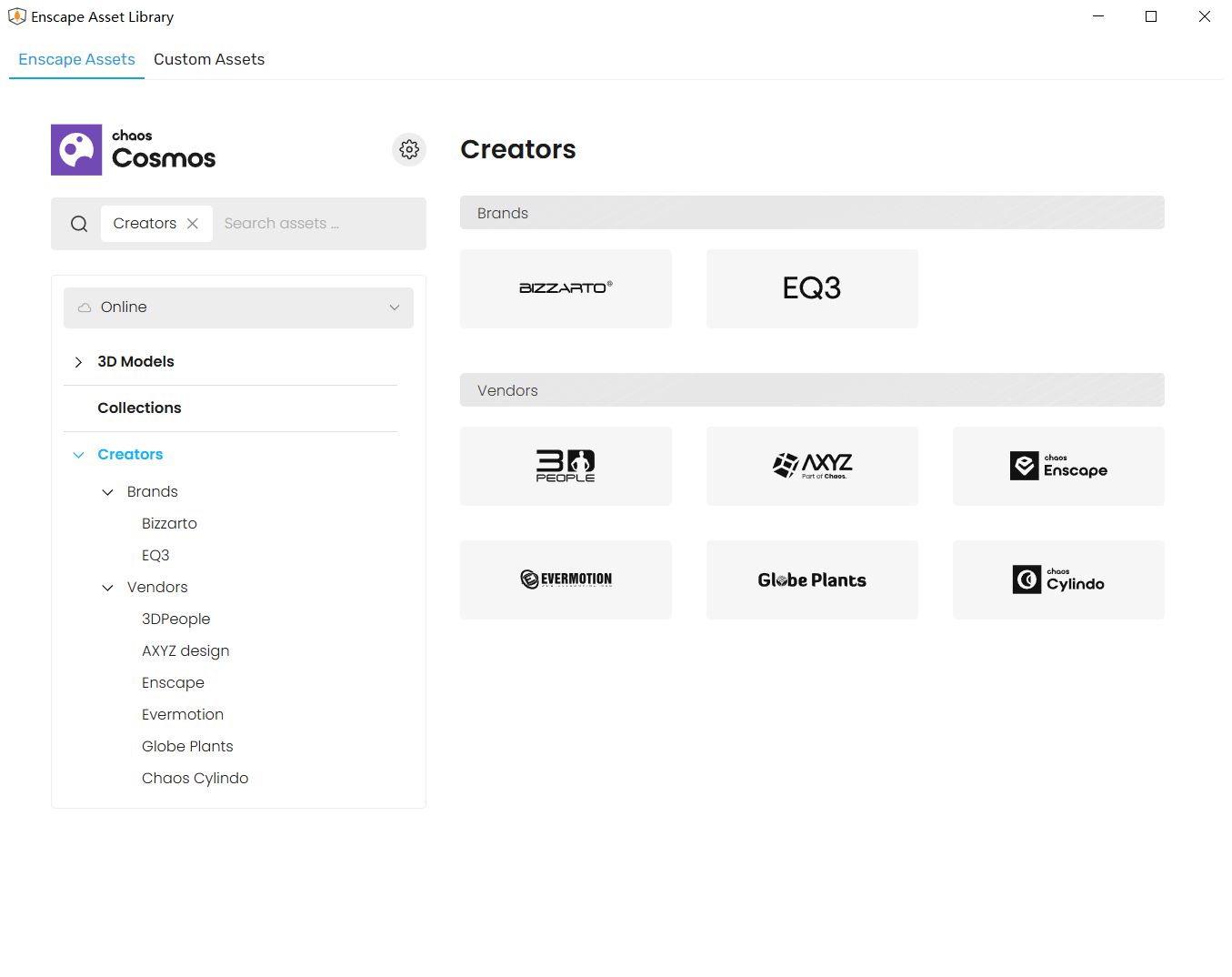Click the Vendors section header
Viewport: 1232px width, 977px height.
point(812,390)
